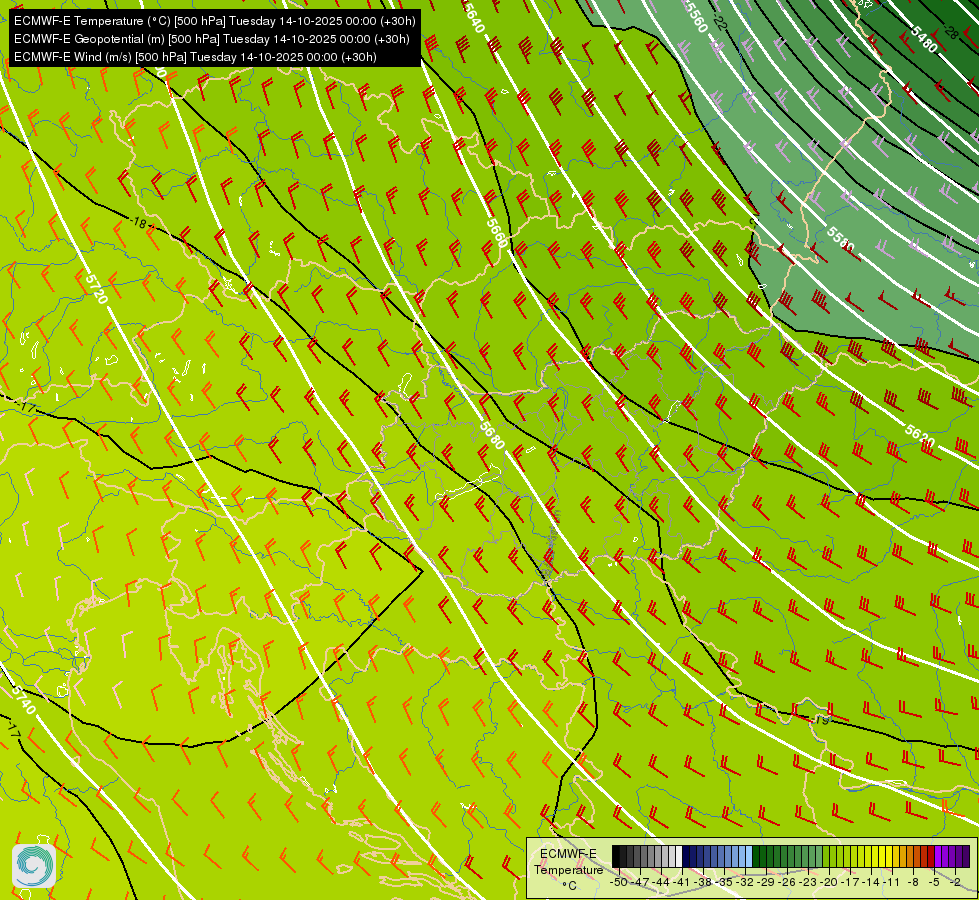Select the 5660 geopotential contour label
This screenshot has height=900, width=979.
coord(497,233)
